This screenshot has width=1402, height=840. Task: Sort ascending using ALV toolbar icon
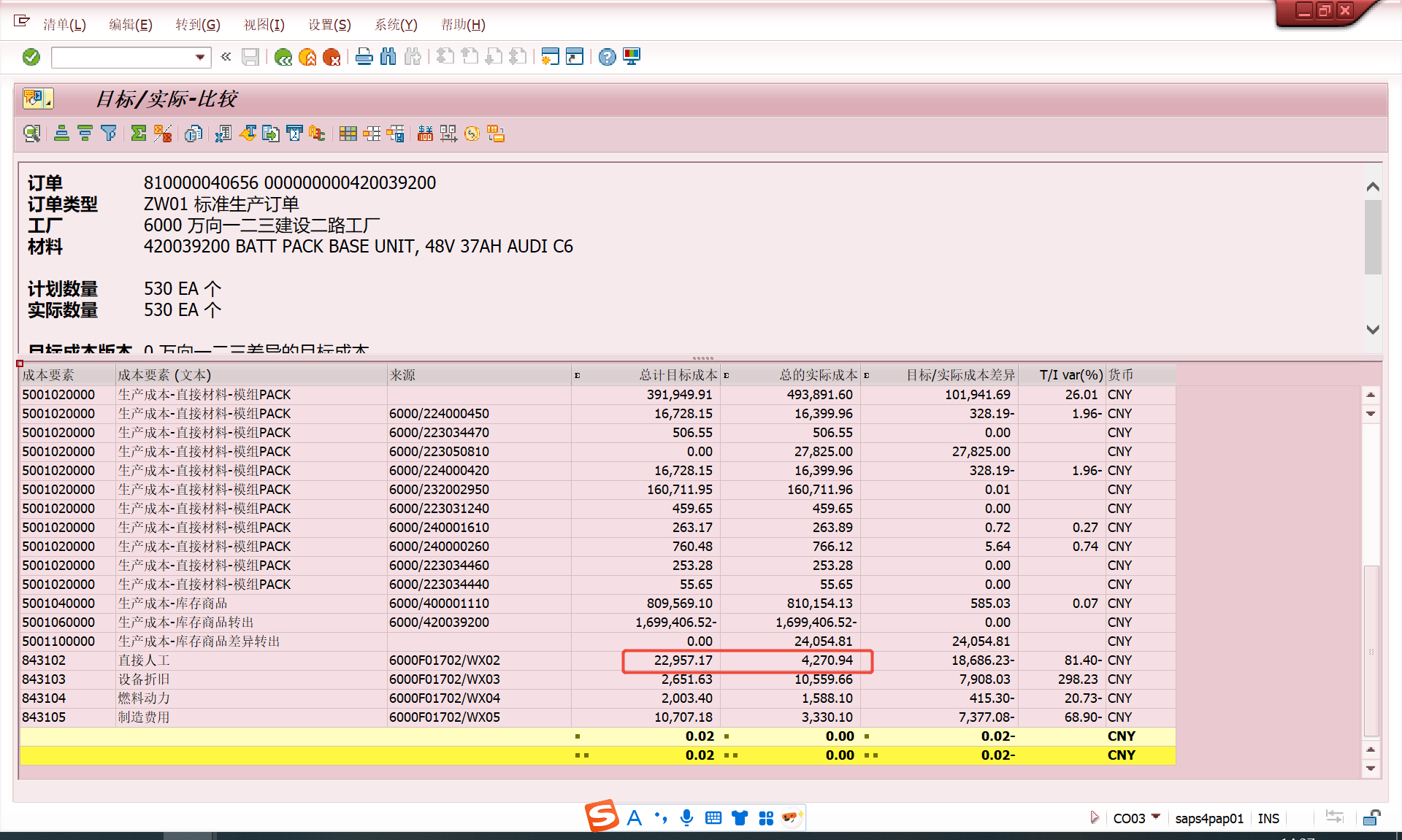pyautogui.click(x=62, y=134)
